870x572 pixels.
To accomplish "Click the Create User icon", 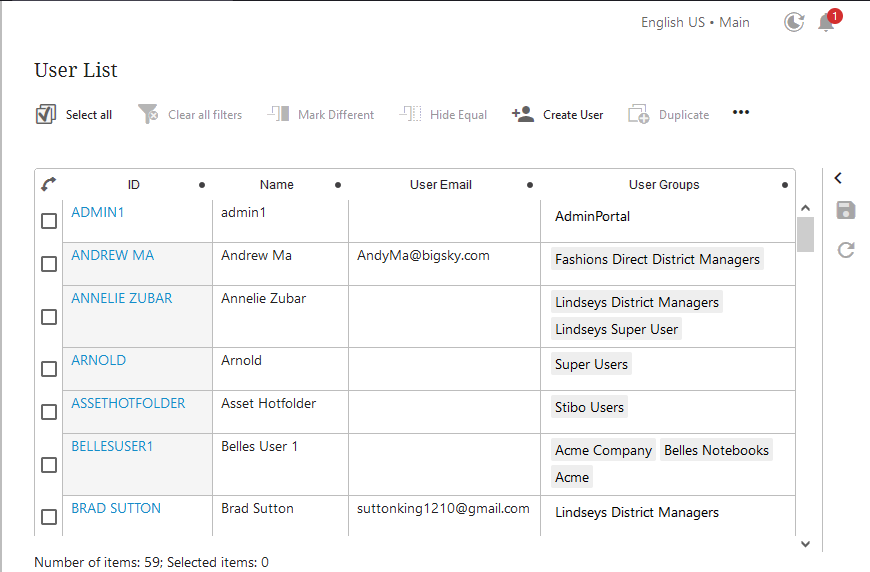I will tap(522, 114).
